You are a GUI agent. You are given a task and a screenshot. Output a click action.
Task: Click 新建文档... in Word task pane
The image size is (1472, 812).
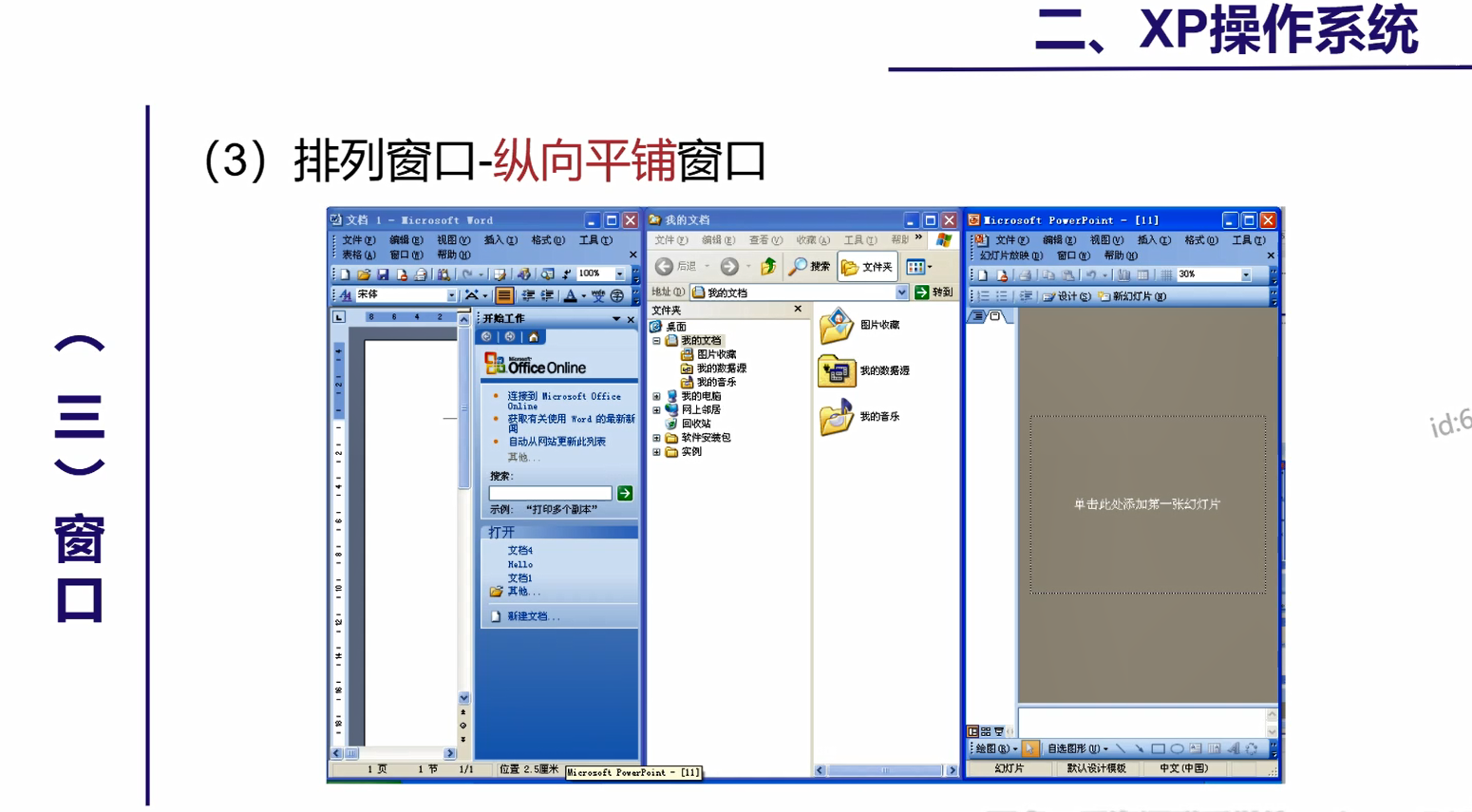(x=533, y=616)
